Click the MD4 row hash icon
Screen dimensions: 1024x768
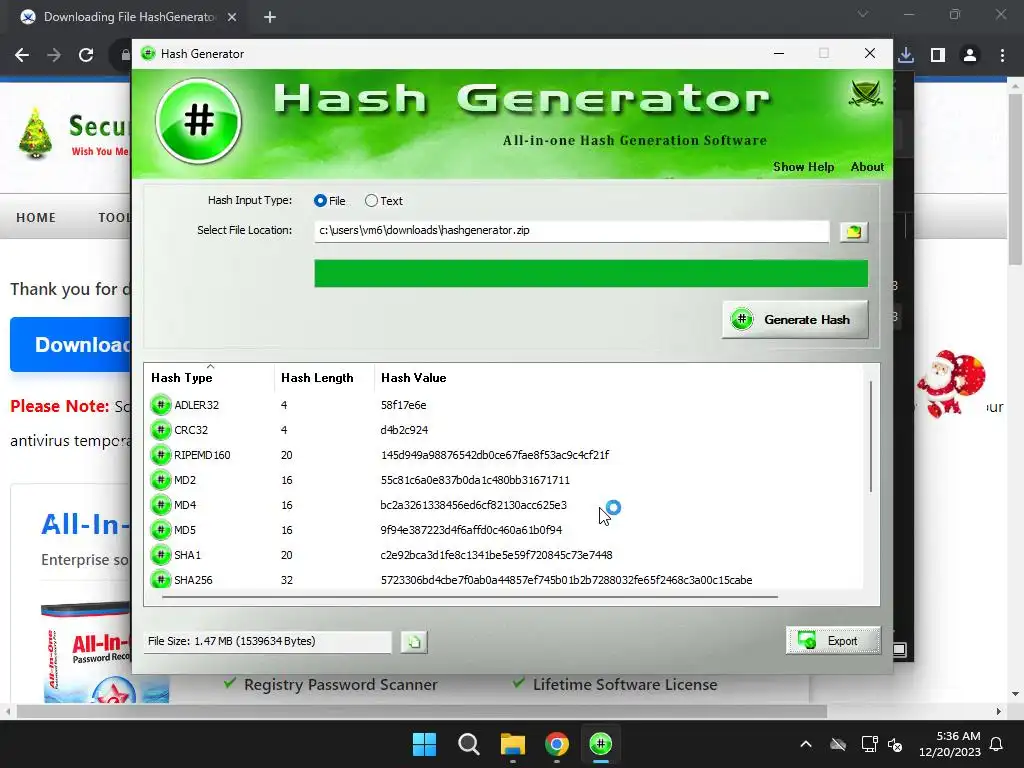pyautogui.click(x=160, y=505)
